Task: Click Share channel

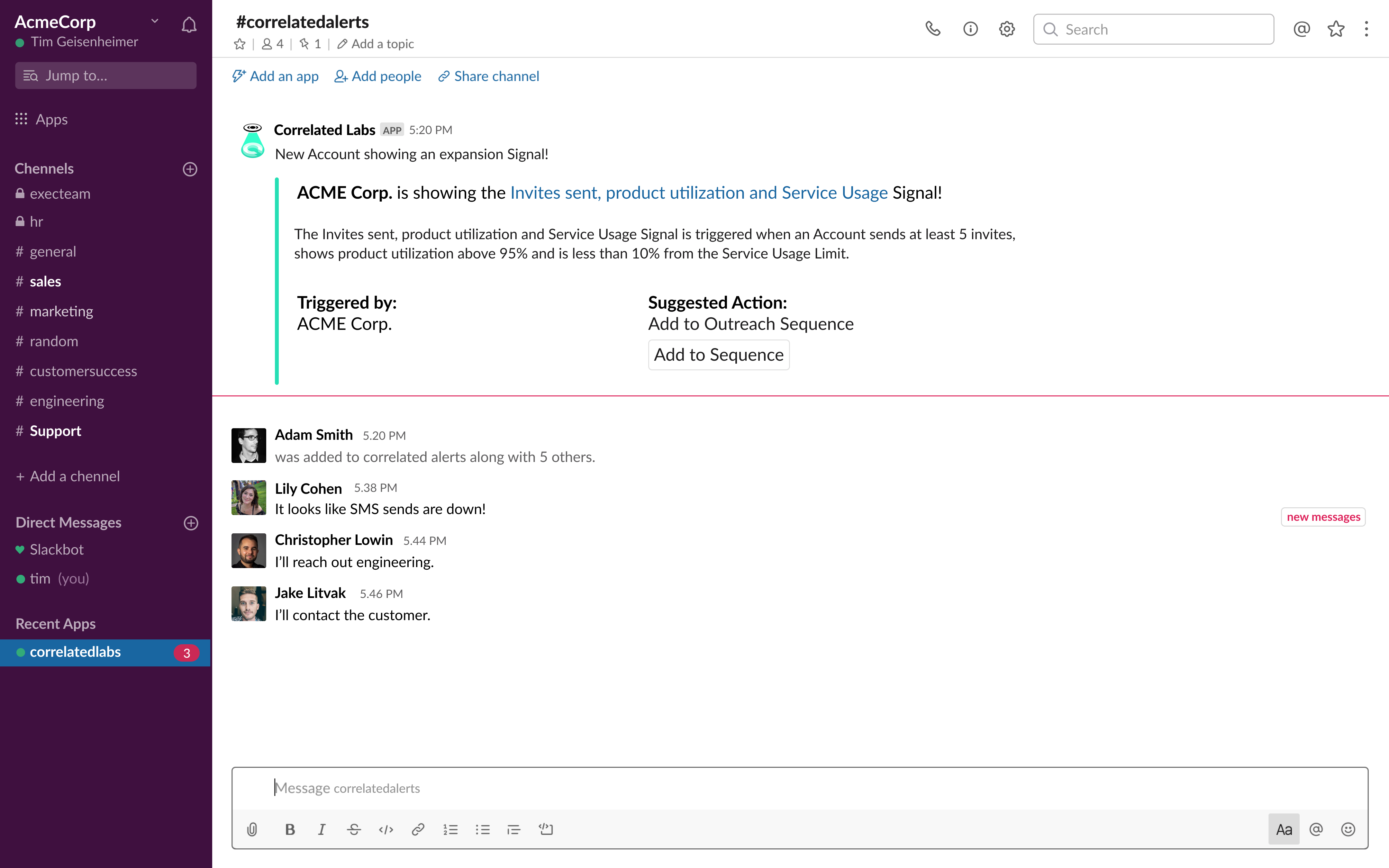Action: [488, 76]
